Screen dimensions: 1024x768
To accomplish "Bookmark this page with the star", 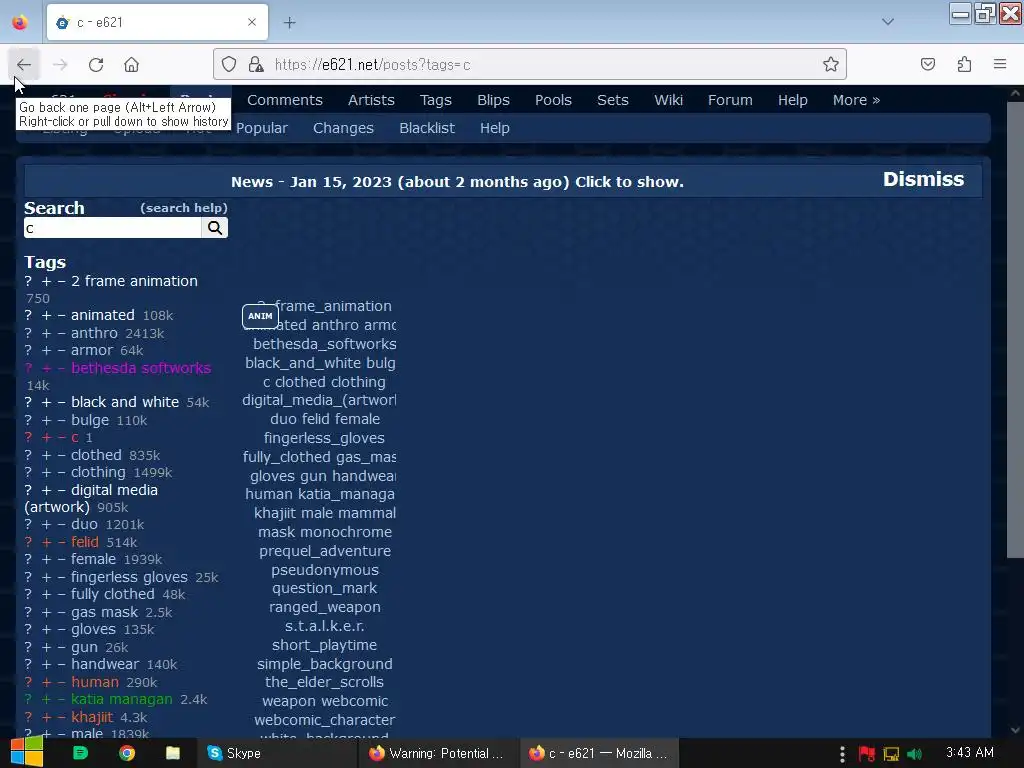I will (x=831, y=64).
